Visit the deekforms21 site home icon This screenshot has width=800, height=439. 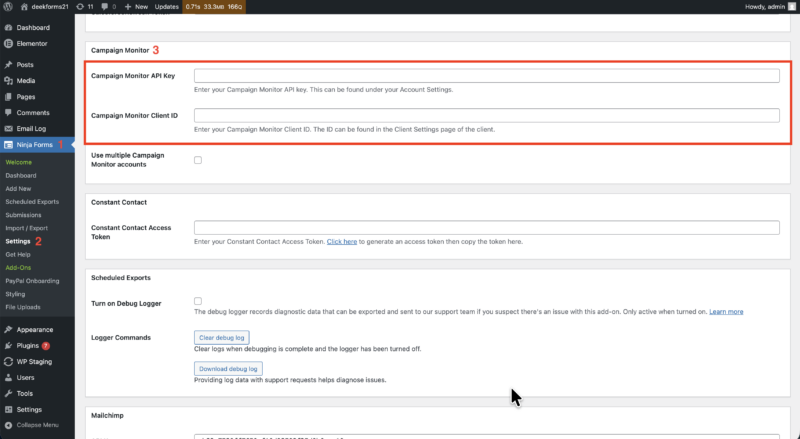pos(24,7)
